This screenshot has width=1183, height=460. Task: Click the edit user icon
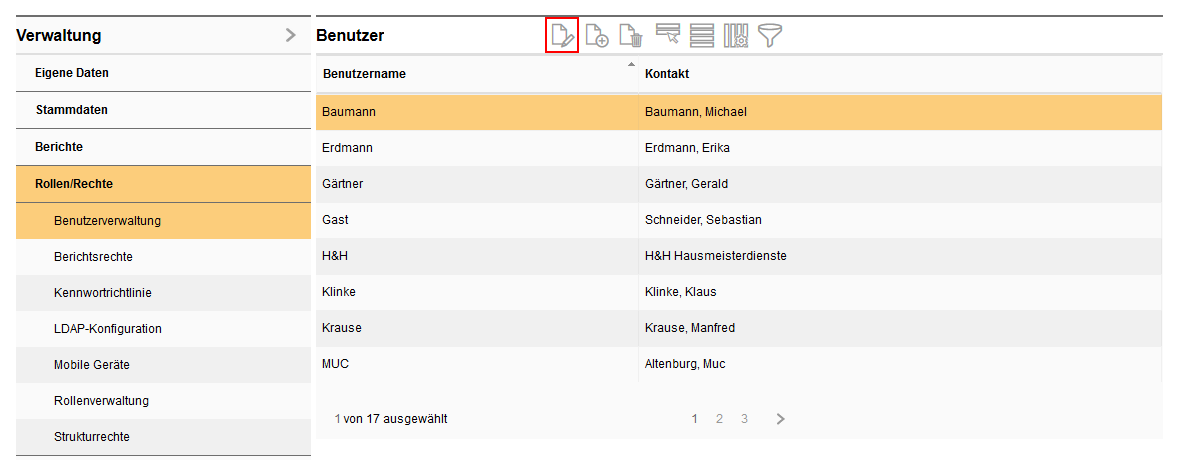click(x=563, y=36)
